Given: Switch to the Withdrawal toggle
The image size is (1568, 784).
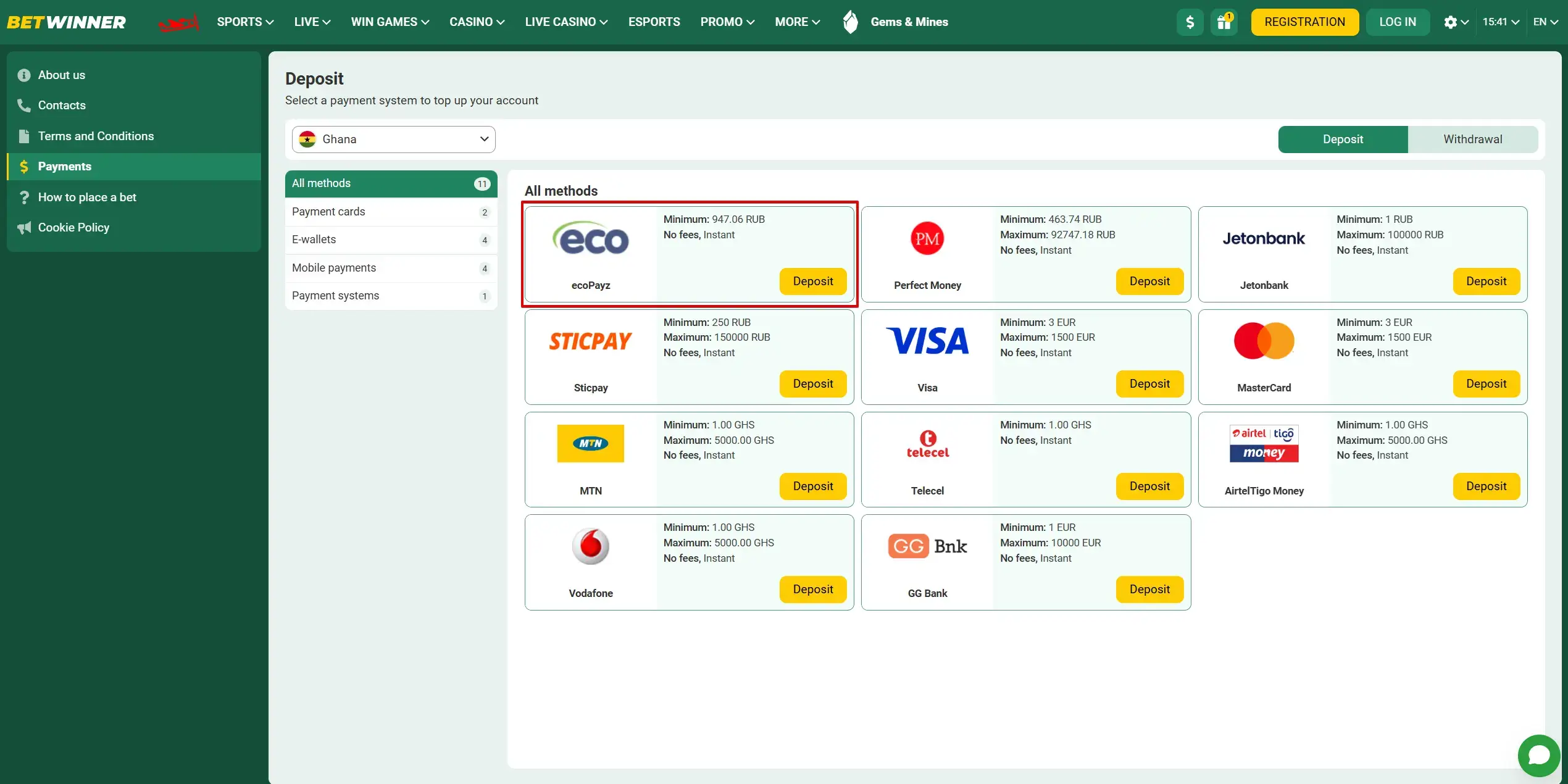Looking at the screenshot, I should (1473, 139).
